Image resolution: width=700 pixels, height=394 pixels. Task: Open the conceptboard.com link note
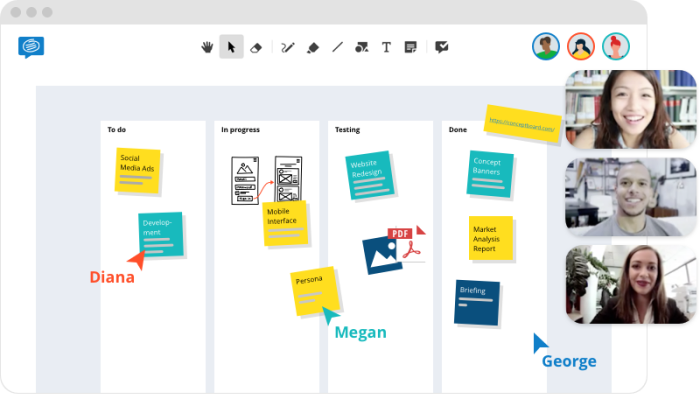point(522,124)
